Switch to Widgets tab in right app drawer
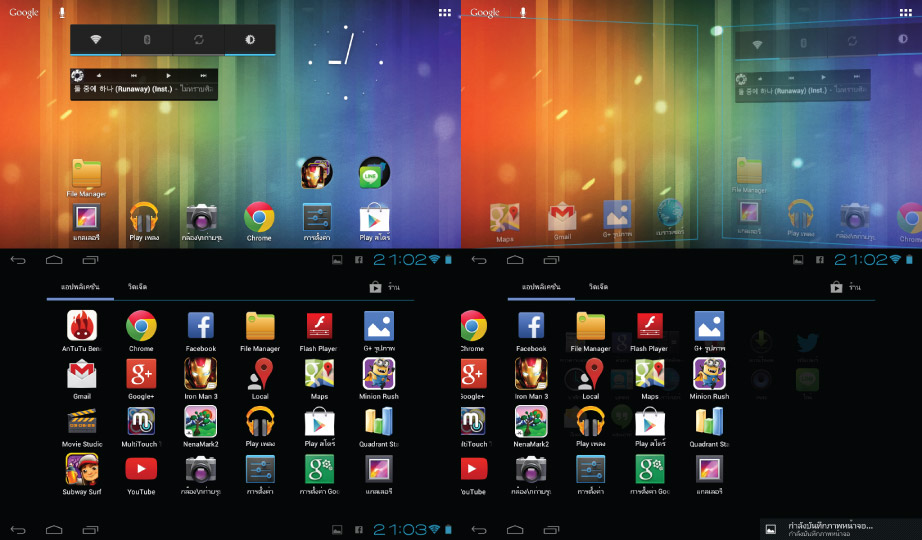The width and height of the screenshot is (922, 540). tap(599, 287)
